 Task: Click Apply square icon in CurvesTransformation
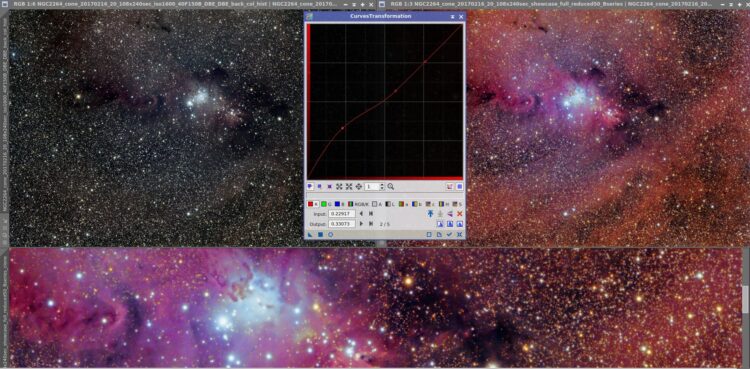(x=320, y=235)
